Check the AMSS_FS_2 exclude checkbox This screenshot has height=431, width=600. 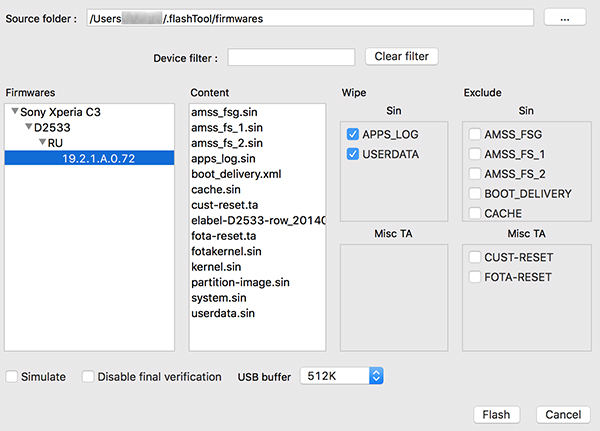474,174
